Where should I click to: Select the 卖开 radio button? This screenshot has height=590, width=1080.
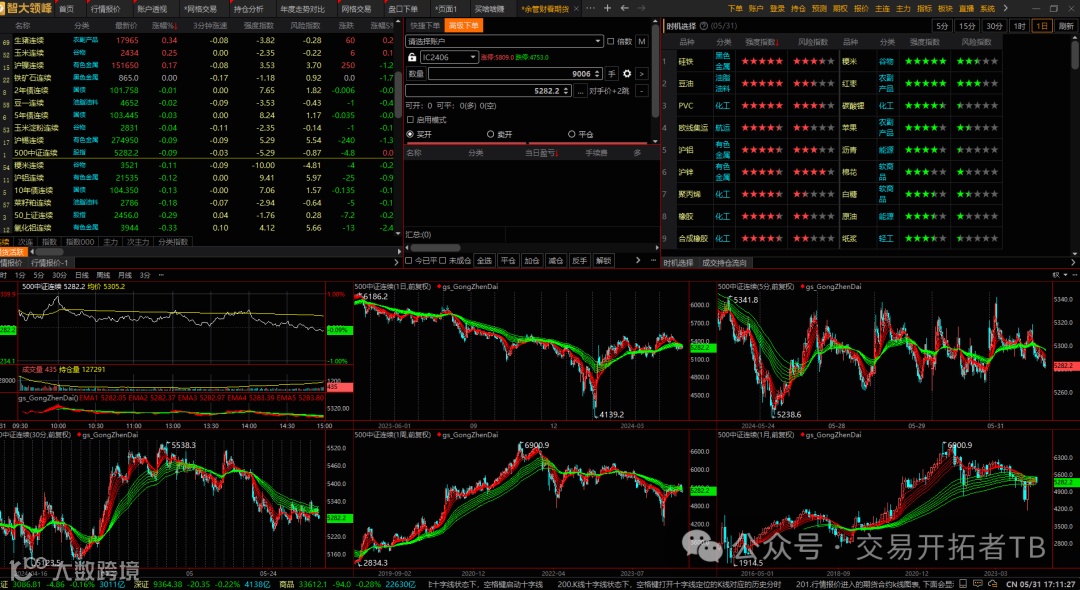[490, 134]
